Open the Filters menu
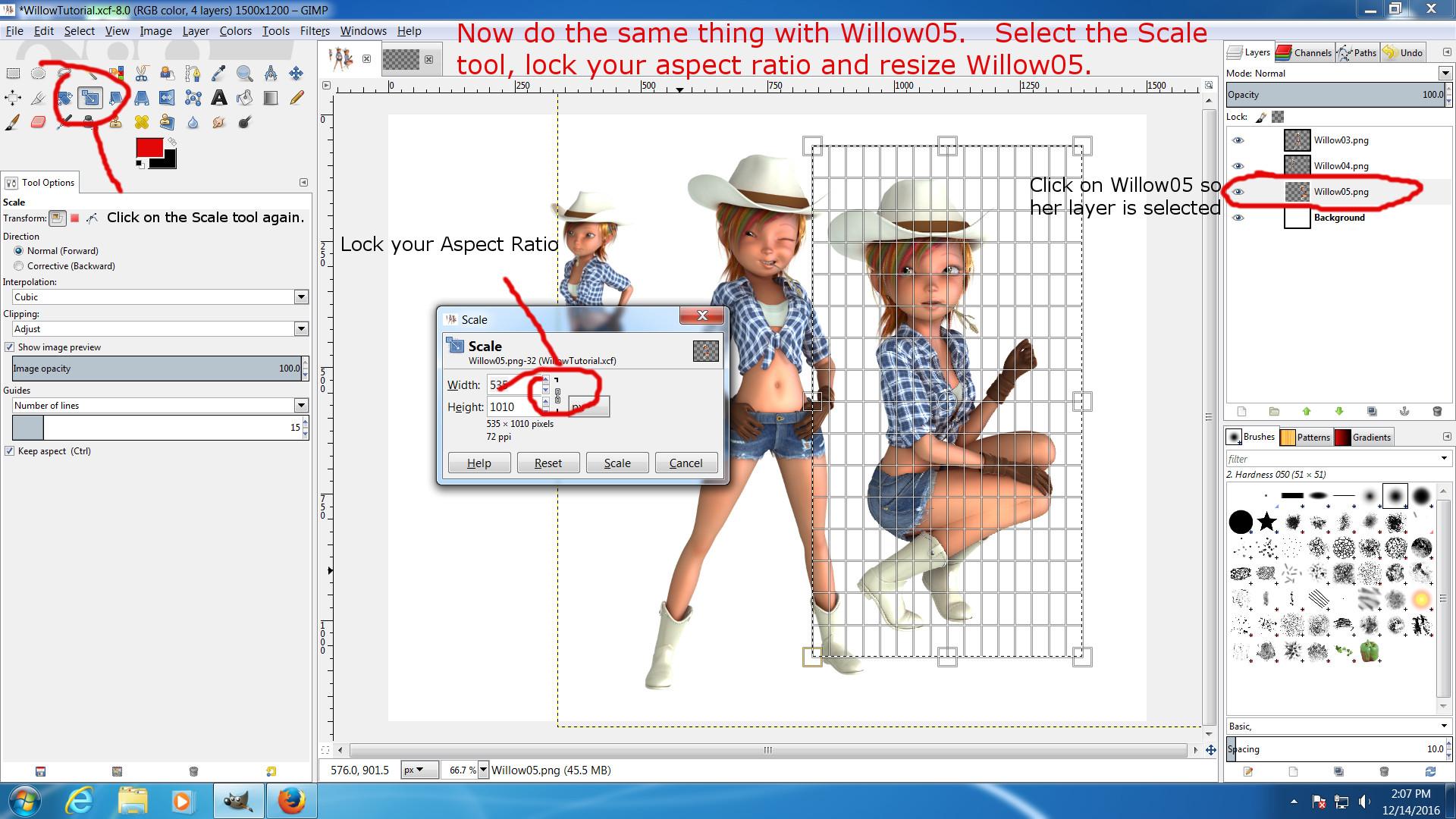This screenshot has width=1456, height=819. (x=314, y=31)
